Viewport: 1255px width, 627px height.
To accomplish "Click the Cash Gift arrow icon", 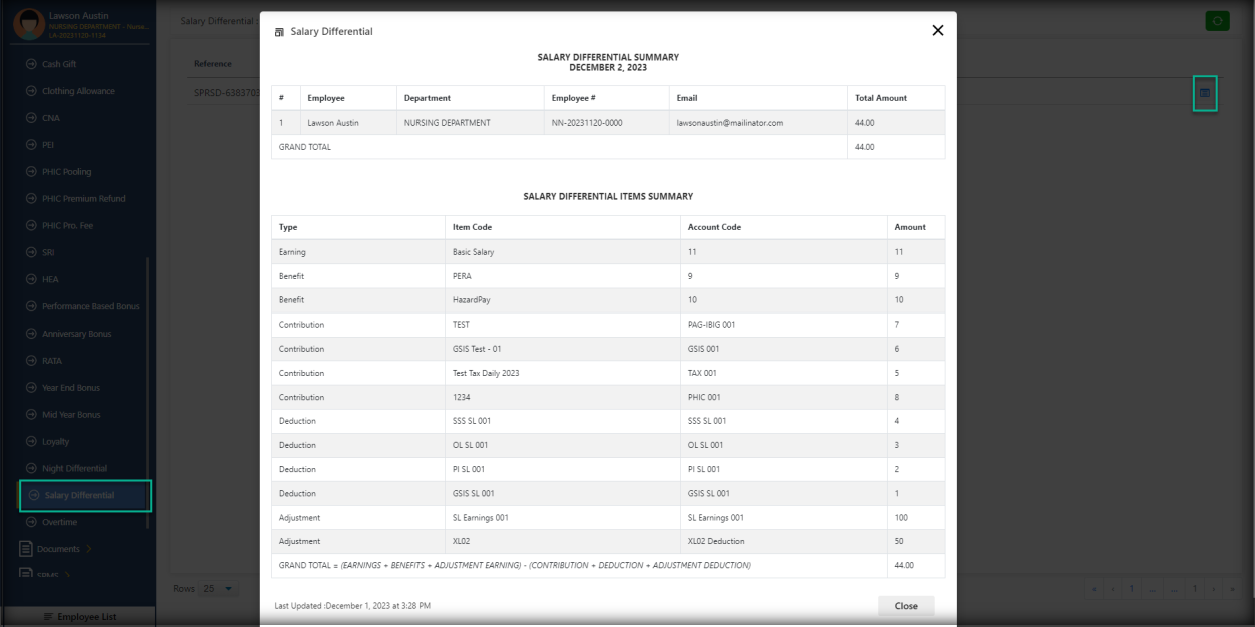I will coord(31,64).
